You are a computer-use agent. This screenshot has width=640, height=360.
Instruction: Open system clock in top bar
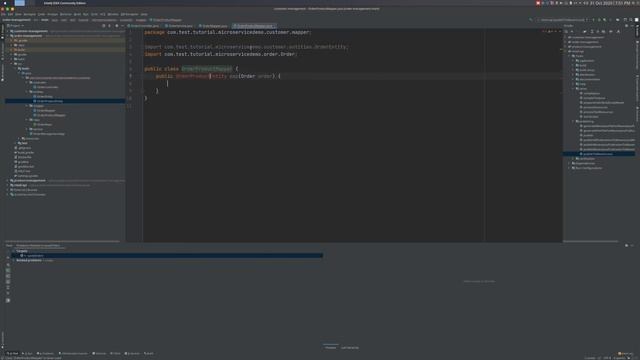610,3
